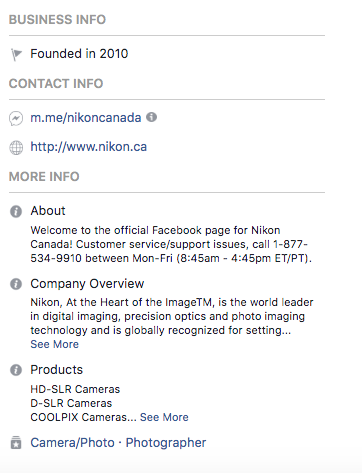Open the http://www.nikon.ca website link
The height and width of the screenshot is (473, 362).
click(x=89, y=147)
